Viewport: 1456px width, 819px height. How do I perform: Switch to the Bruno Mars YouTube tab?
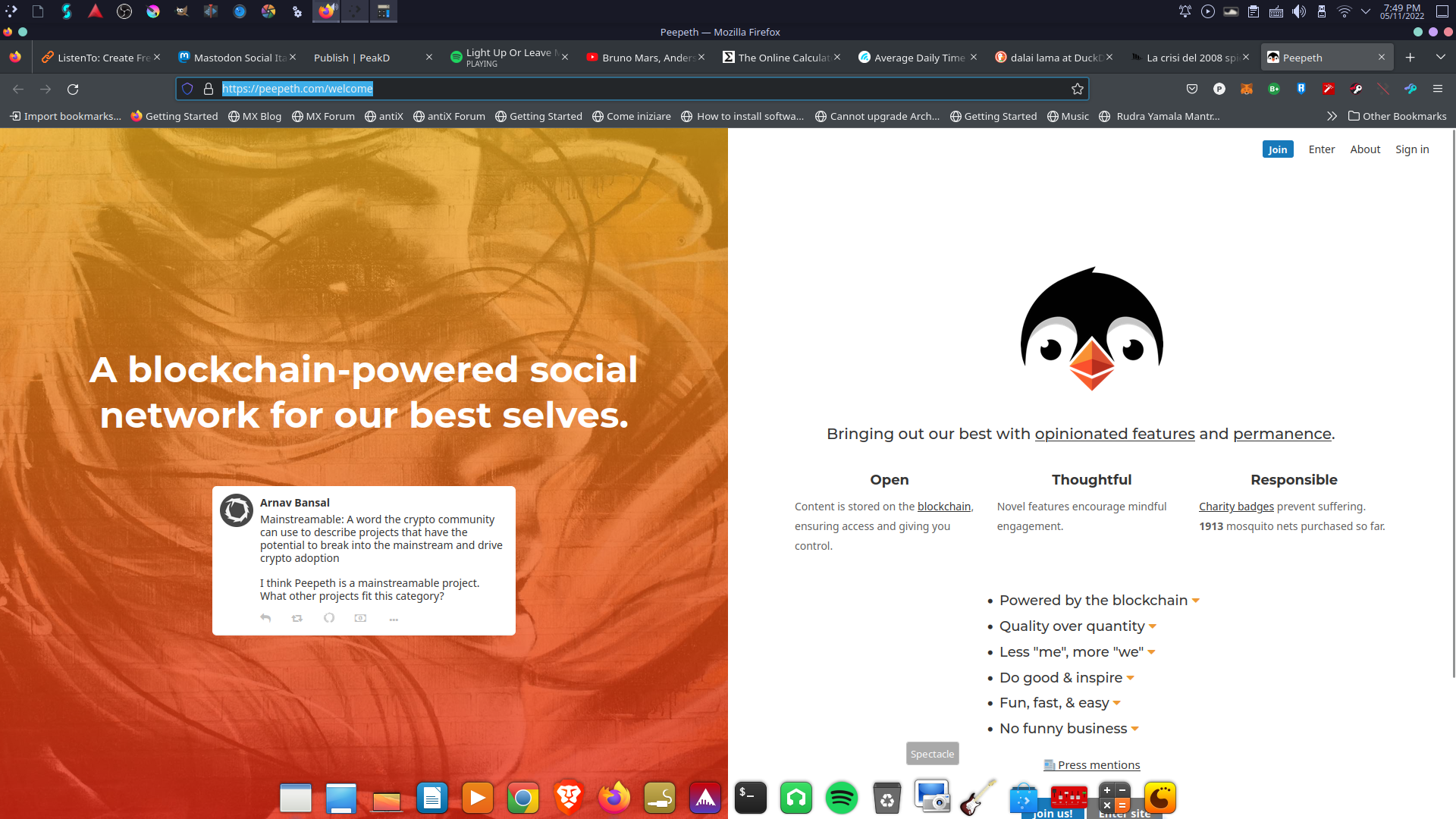coord(645,58)
